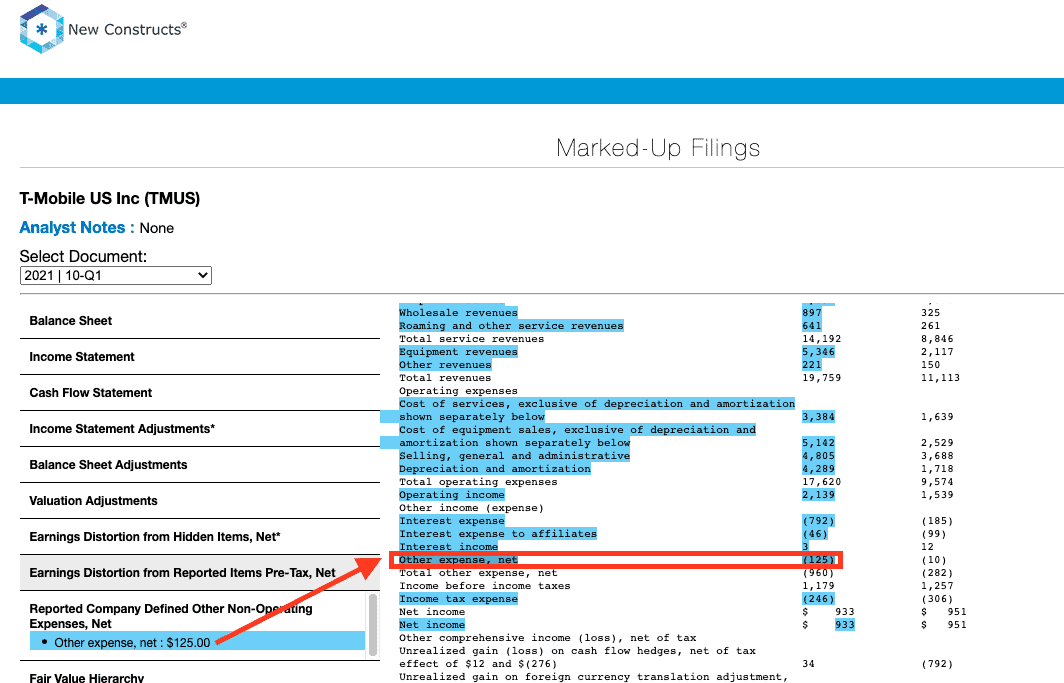Click the highlighted Operating income line

pyautogui.click(x=451, y=494)
